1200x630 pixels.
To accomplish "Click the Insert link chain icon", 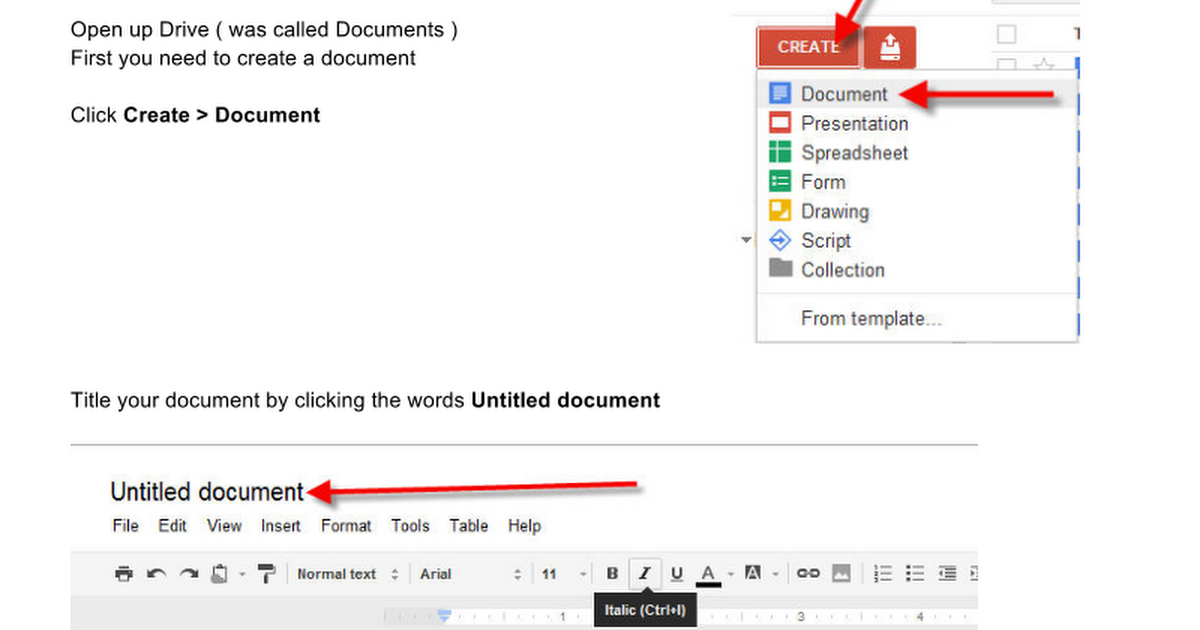I will pos(808,574).
